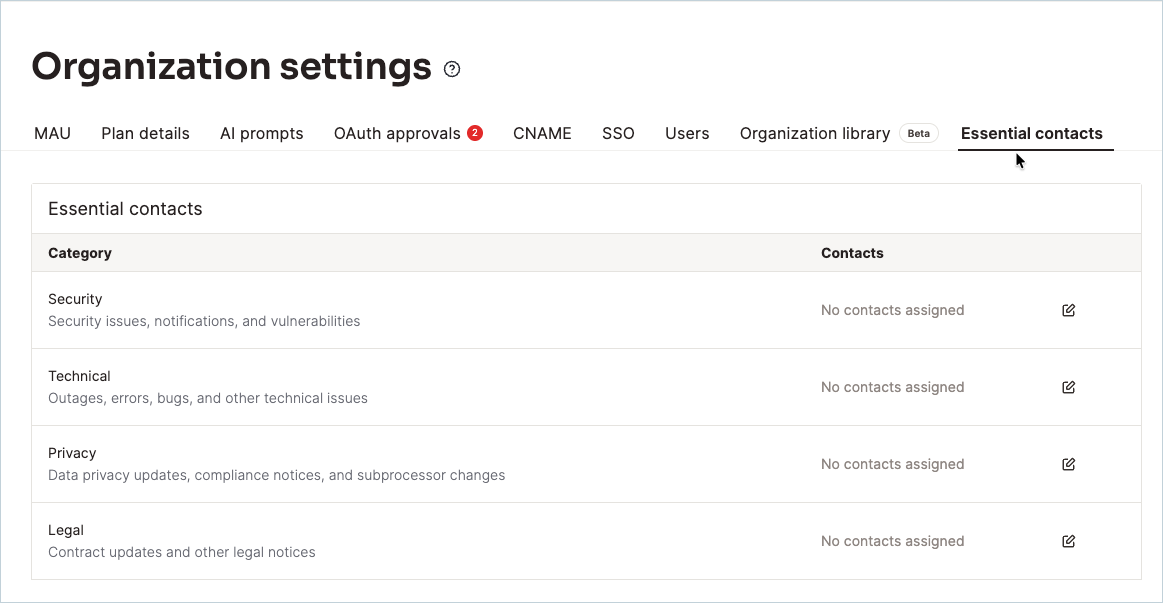Edit contacts for the Security category
This screenshot has width=1163, height=603.
(1068, 310)
